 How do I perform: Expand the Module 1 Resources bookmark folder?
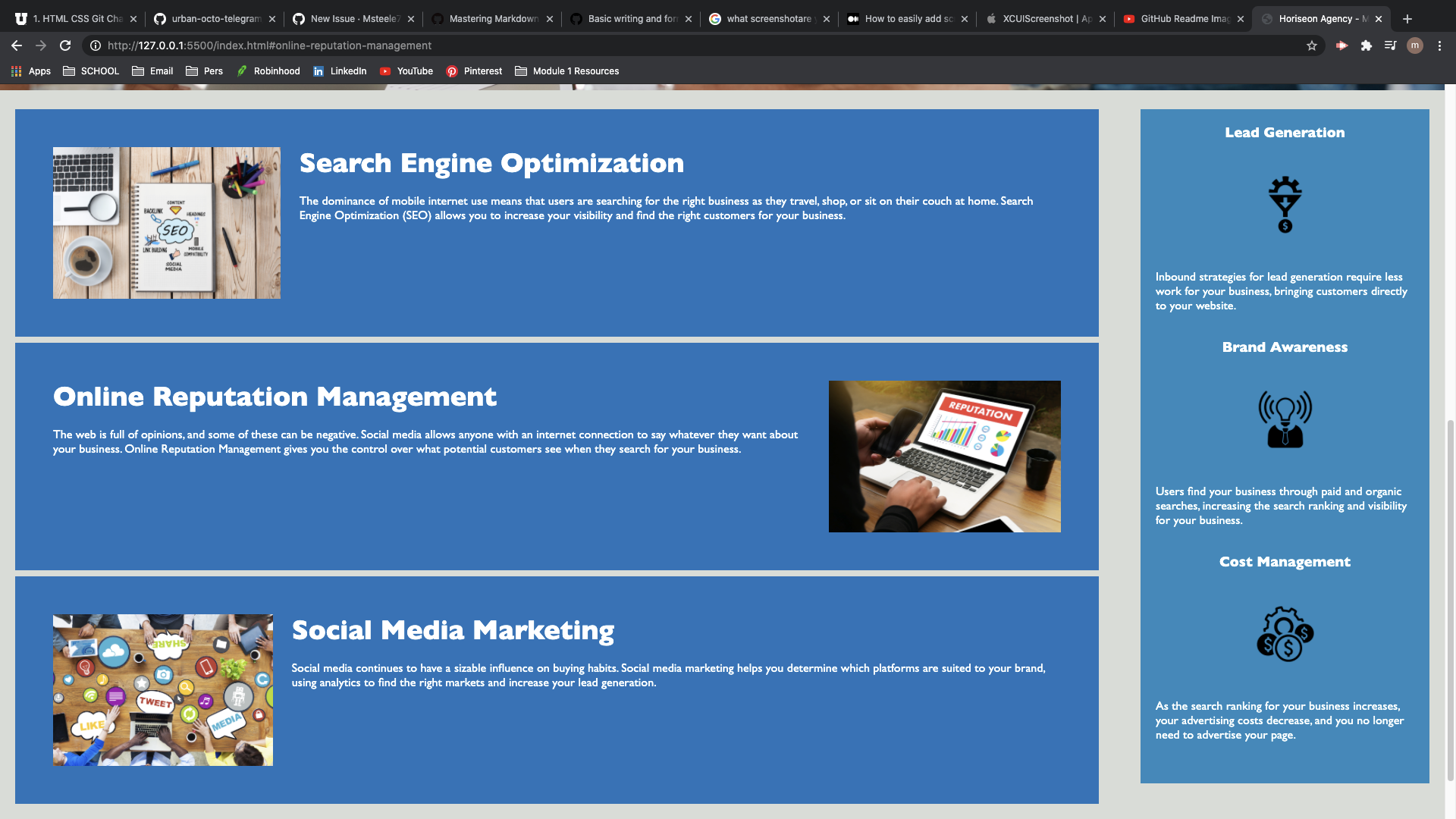[x=566, y=71]
